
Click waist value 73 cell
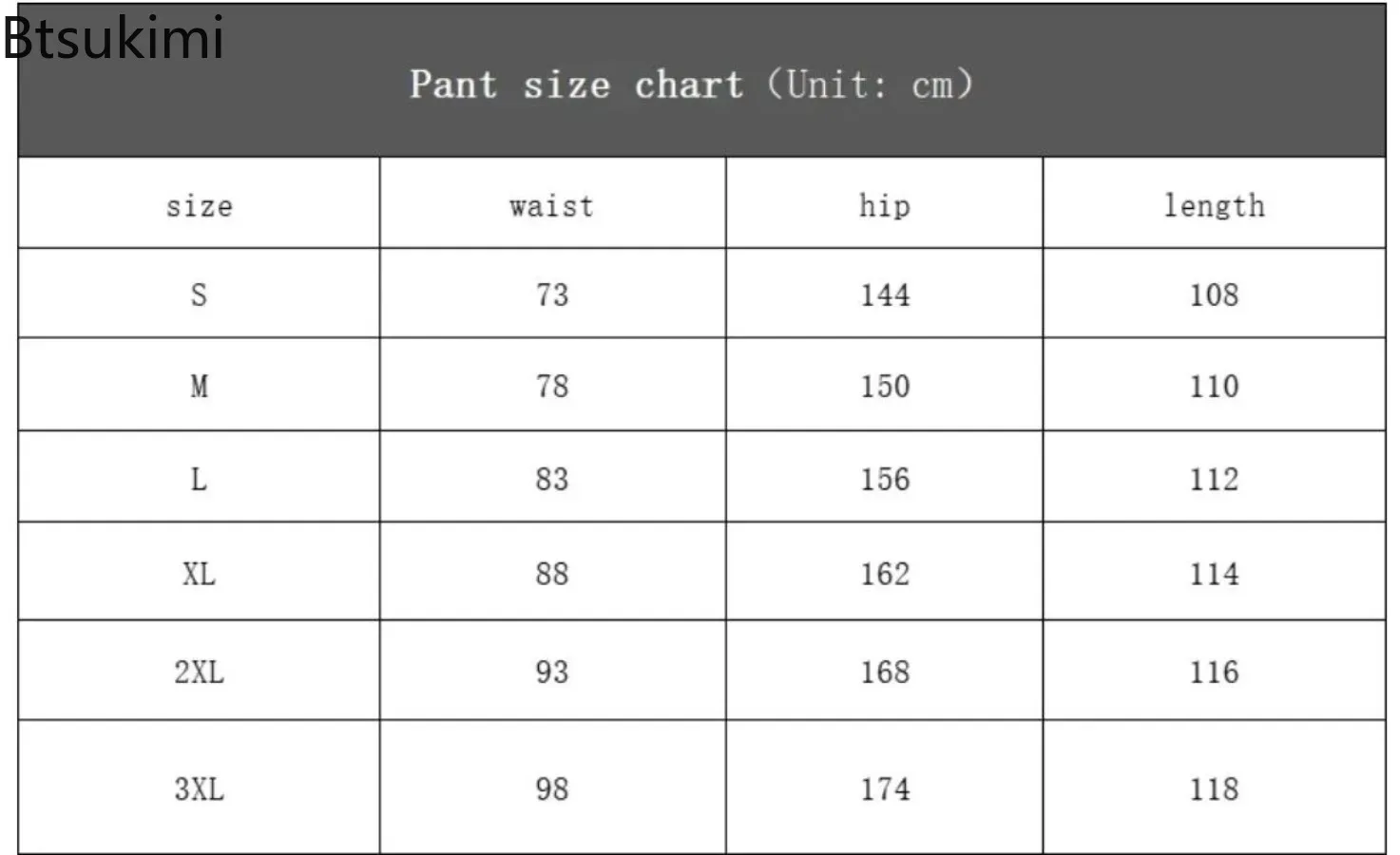[x=551, y=294]
